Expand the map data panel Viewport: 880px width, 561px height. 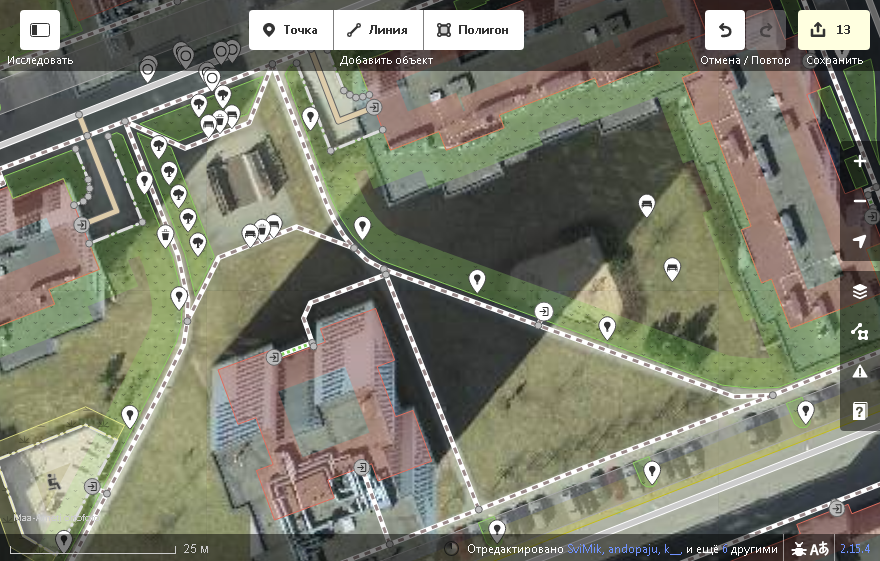click(860, 331)
